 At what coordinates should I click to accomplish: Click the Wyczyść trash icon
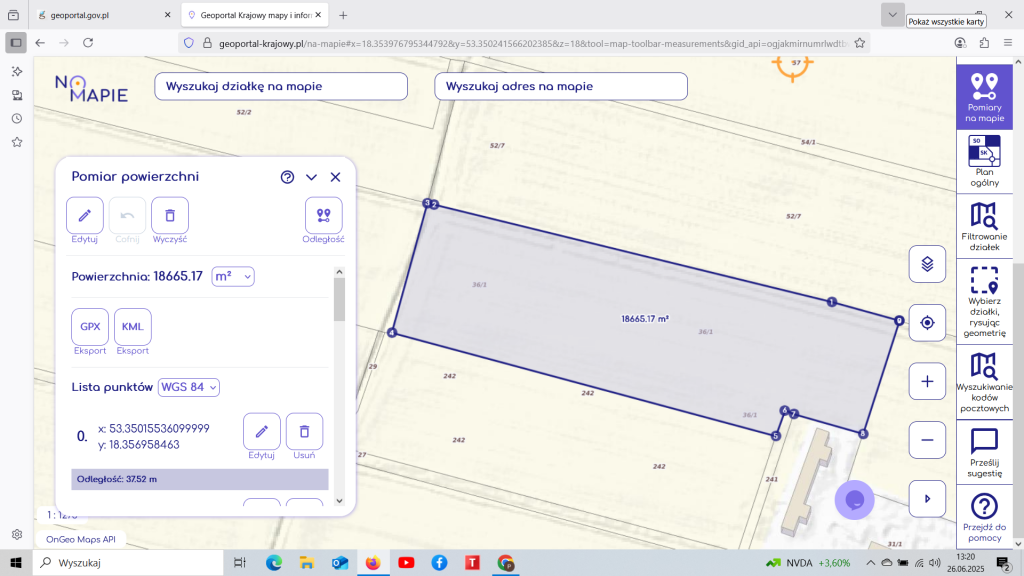click(x=170, y=215)
